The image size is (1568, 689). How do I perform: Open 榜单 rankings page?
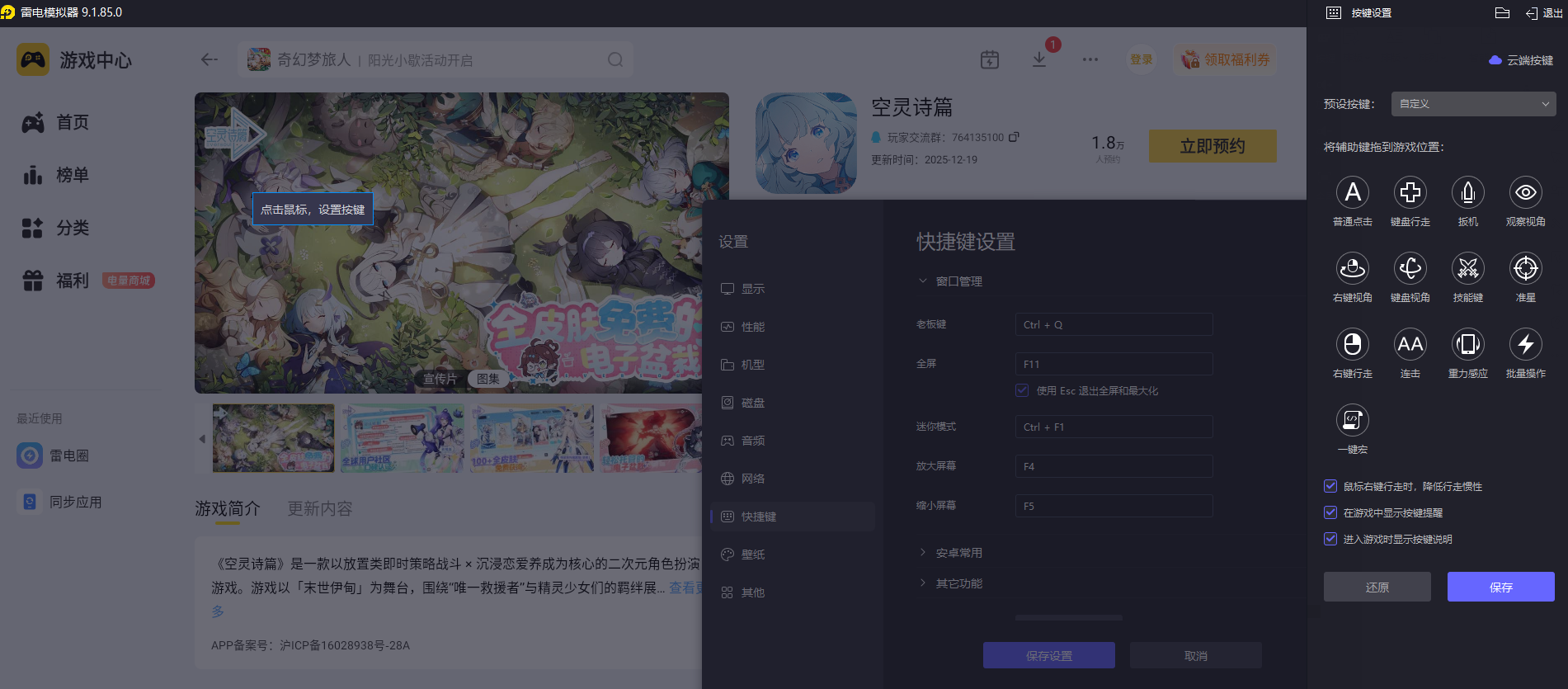click(55, 175)
